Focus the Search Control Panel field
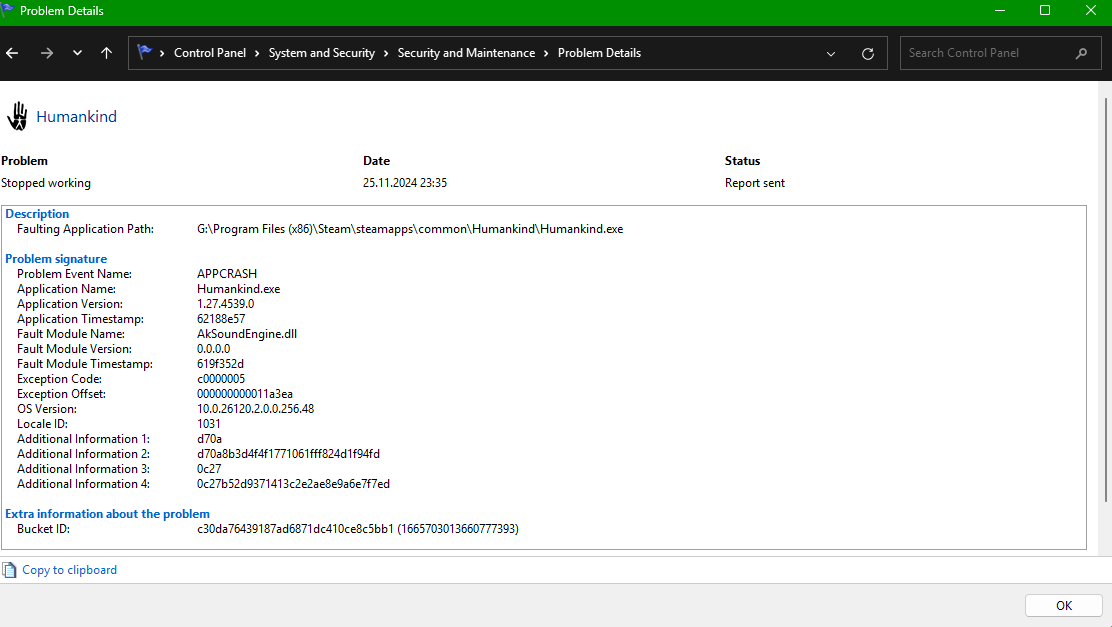Viewport: 1112px width, 627px height. [x=985, y=53]
